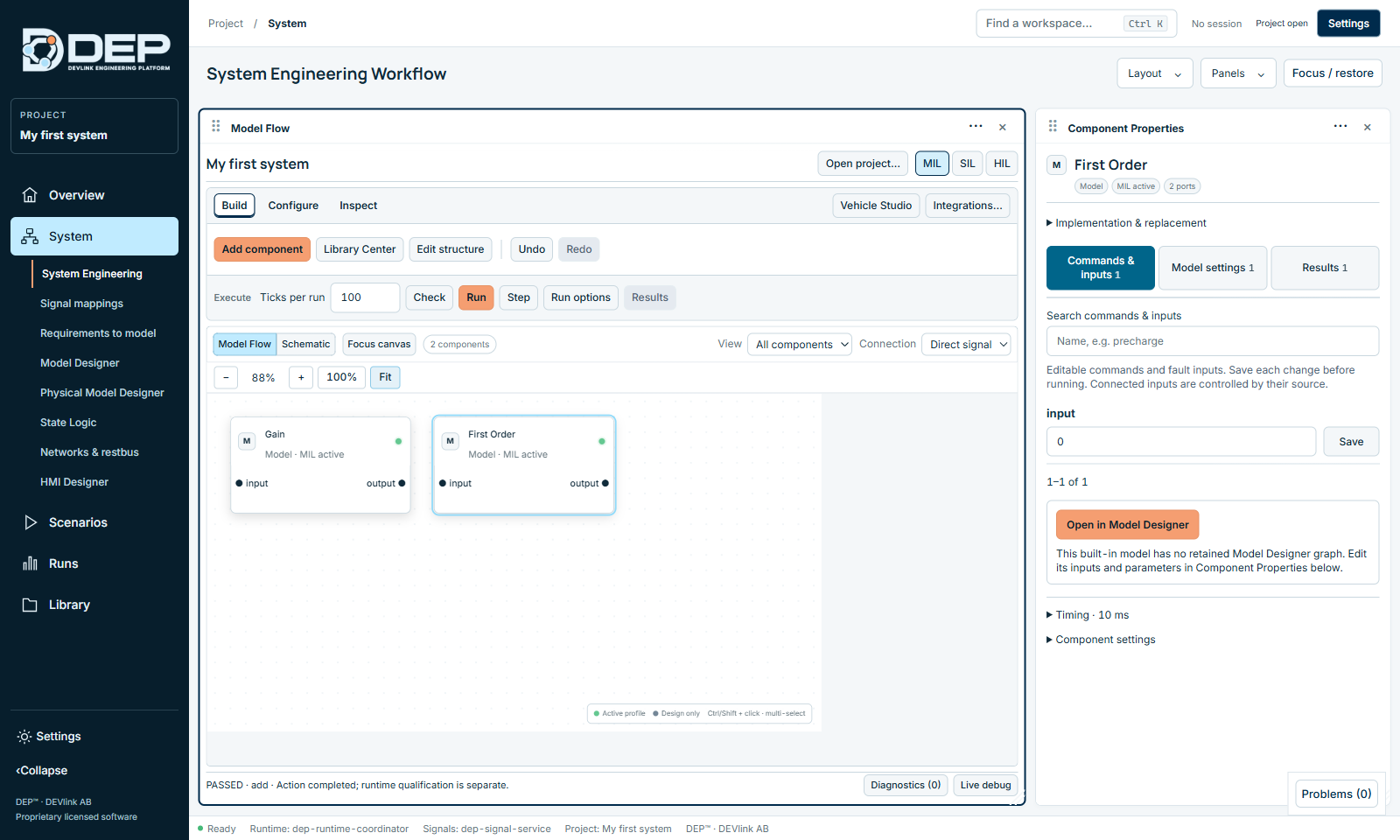
Task: Open Model Flow panel ellipsis menu
Action: pyautogui.click(x=976, y=127)
